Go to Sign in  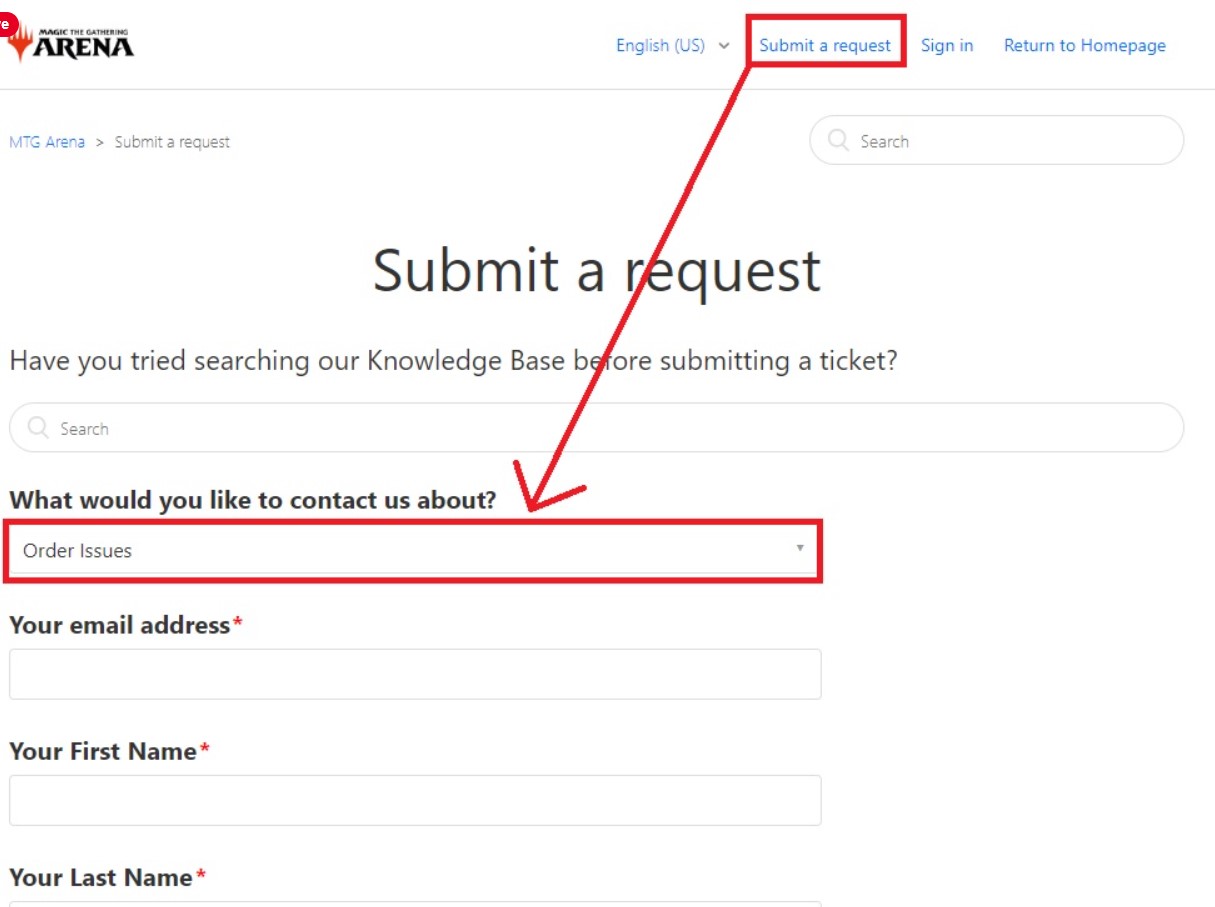(946, 45)
